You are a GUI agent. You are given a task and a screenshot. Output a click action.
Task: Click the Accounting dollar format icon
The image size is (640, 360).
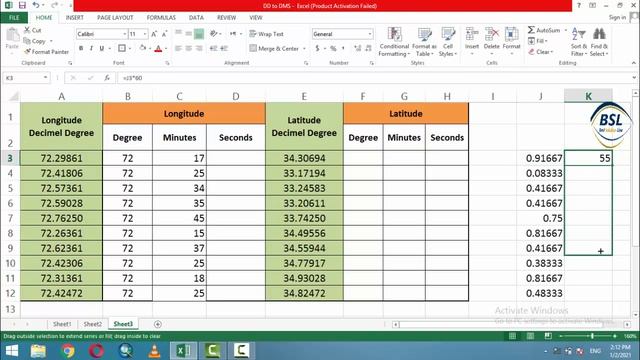coord(317,48)
